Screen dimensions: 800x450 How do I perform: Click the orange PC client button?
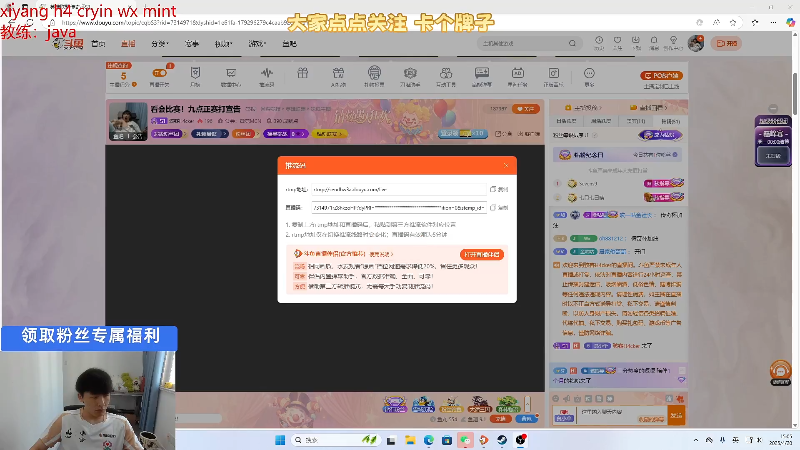pyautogui.click(x=661, y=76)
